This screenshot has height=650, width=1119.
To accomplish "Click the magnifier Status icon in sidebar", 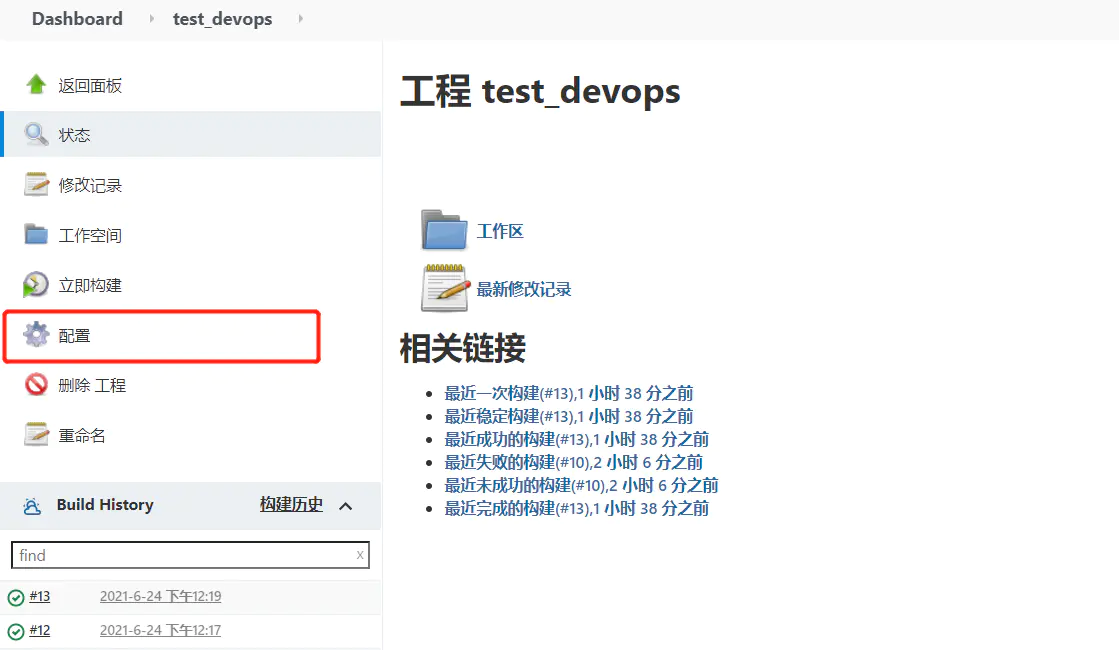I will pyautogui.click(x=36, y=135).
